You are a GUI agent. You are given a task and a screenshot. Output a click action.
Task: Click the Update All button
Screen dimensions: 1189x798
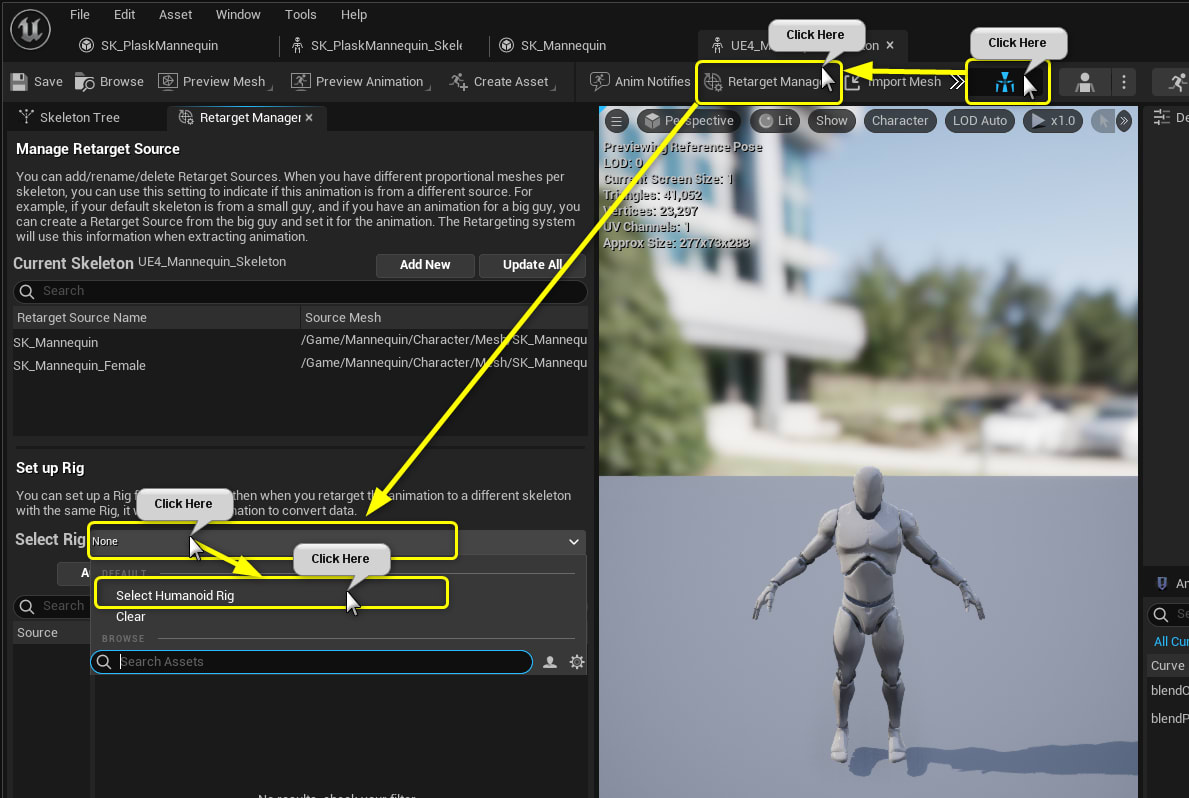click(x=532, y=265)
